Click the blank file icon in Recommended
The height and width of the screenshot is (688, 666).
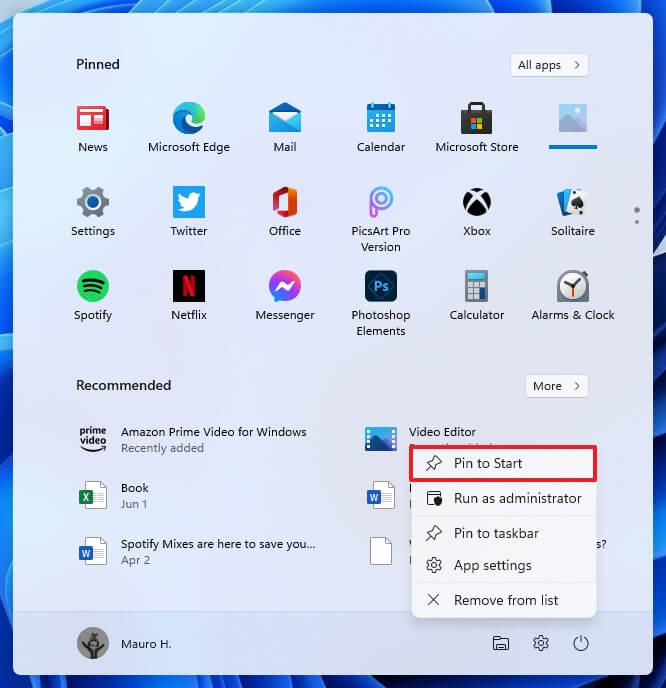pos(381,551)
